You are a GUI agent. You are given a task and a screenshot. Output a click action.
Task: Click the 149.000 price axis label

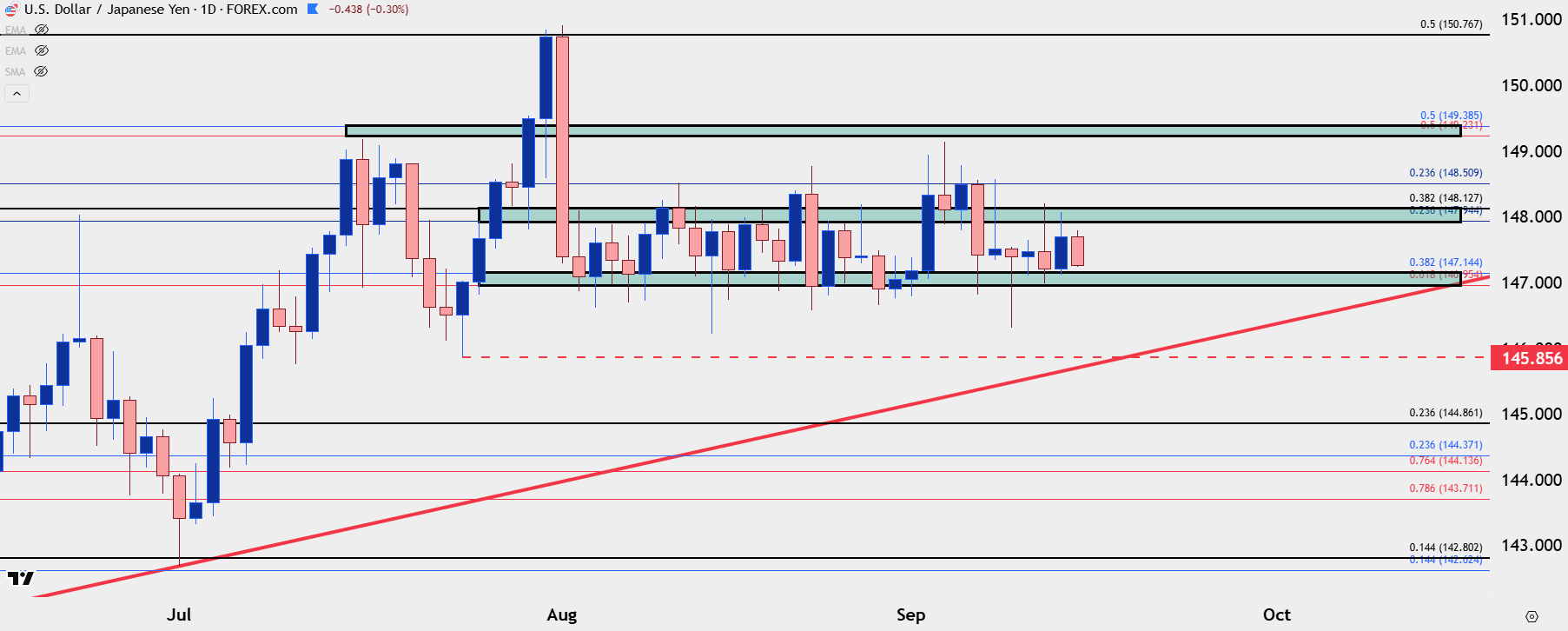1531,151
